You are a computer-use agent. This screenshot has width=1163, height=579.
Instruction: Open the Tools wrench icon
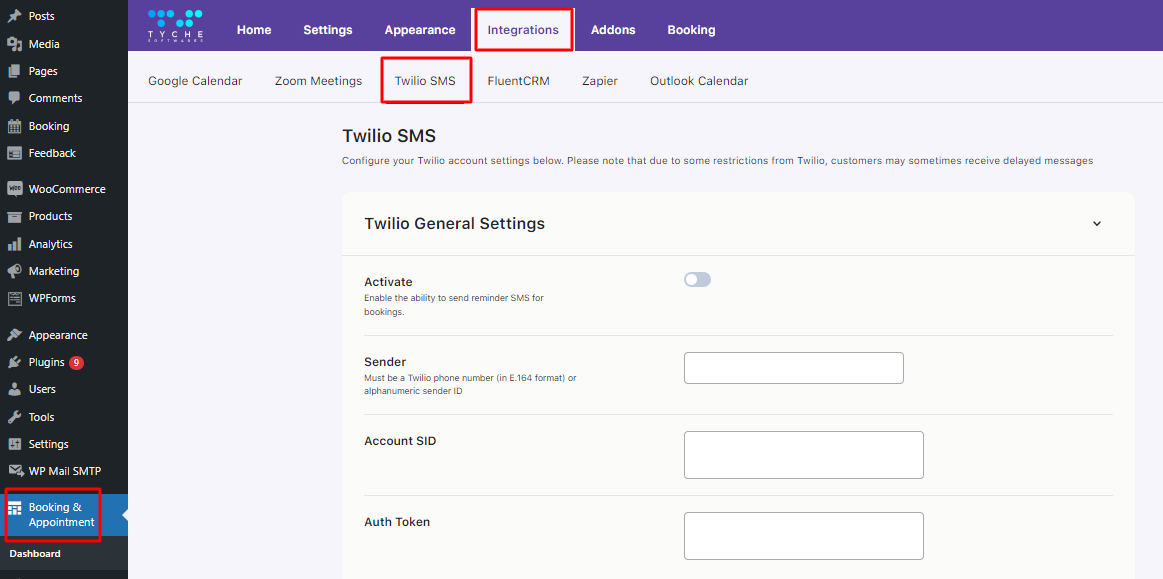pyautogui.click(x=15, y=417)
